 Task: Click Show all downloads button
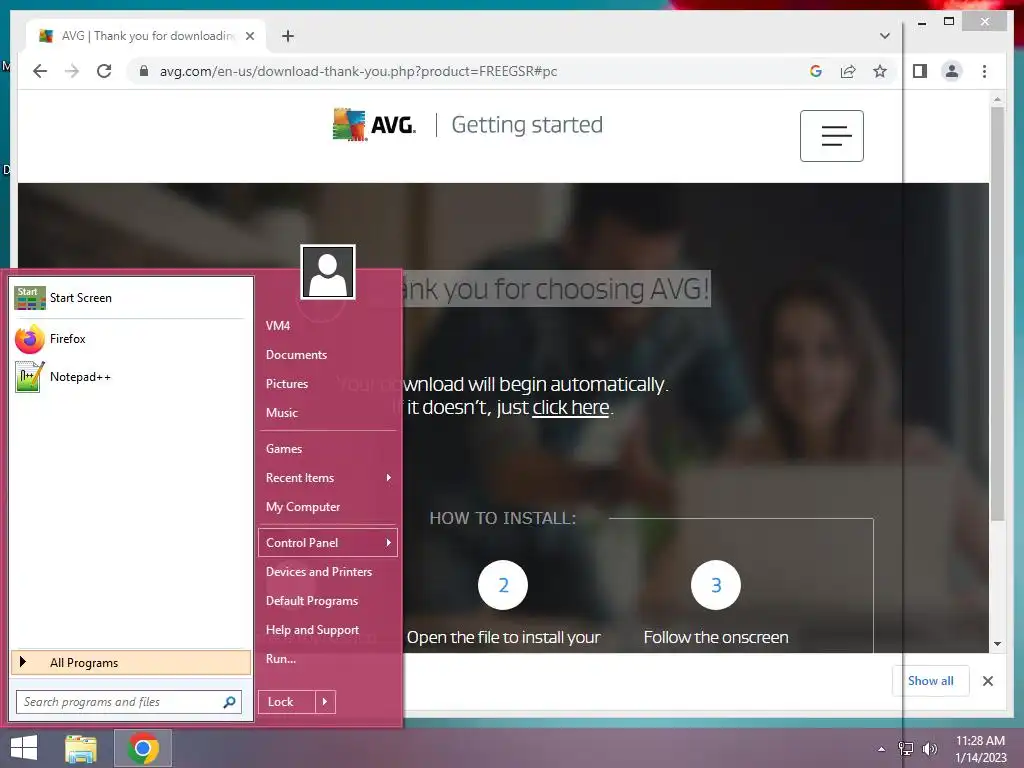[931, 680]
